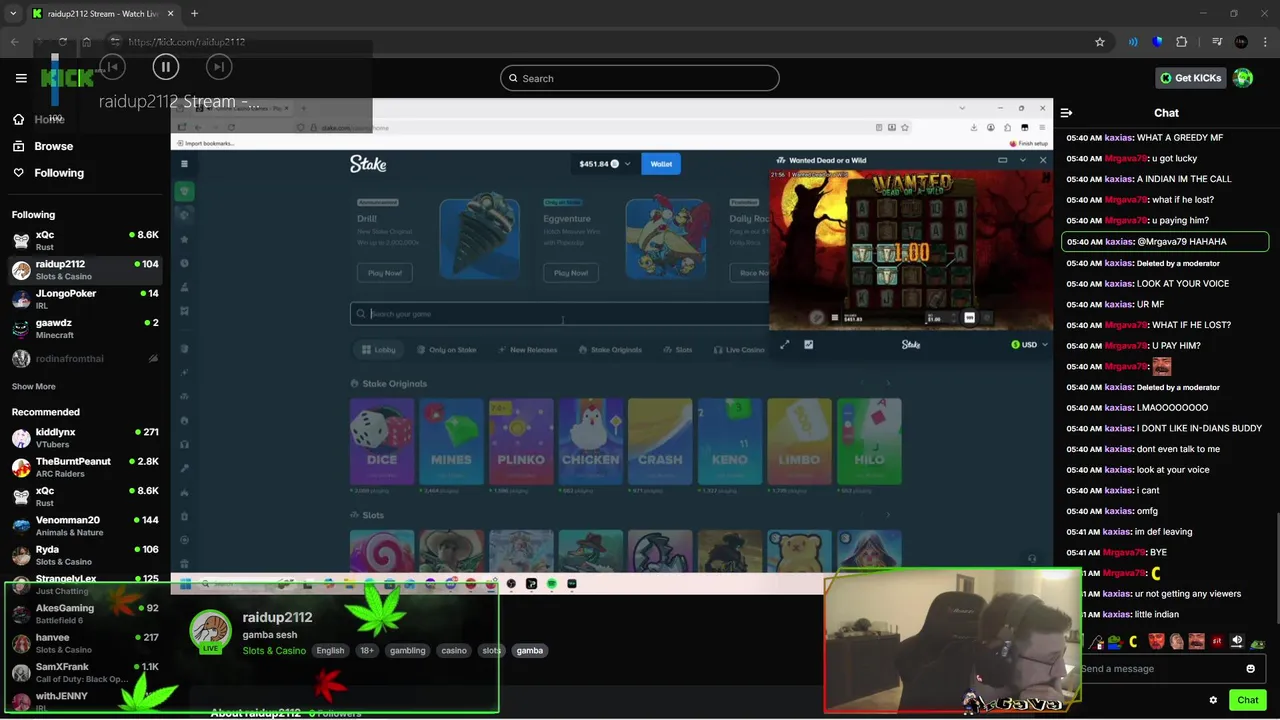Select raidup2112 channel in Following list

point(85,270)
